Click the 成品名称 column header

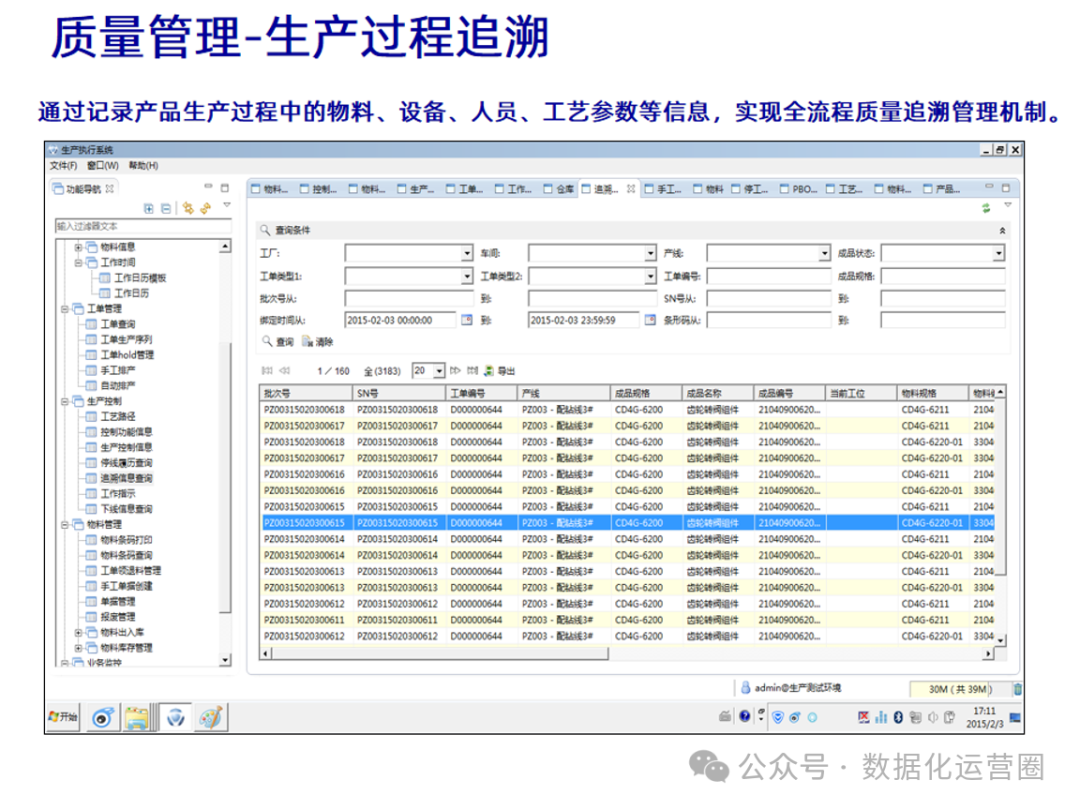[718, 393]
